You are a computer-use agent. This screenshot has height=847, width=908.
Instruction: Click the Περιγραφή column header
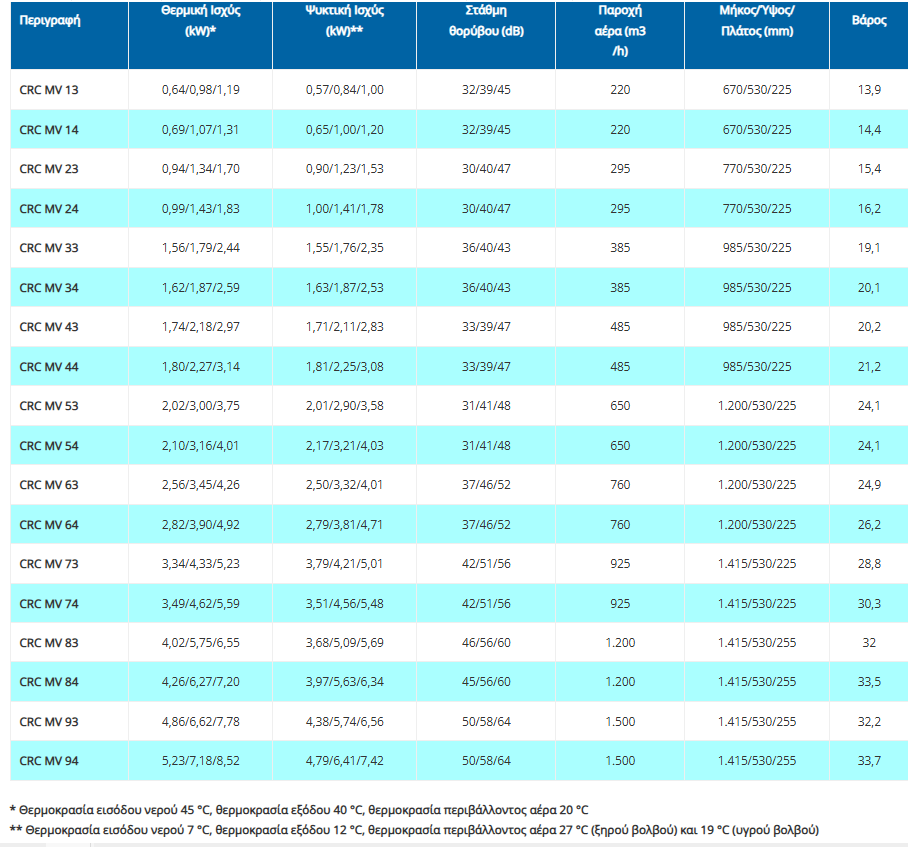point(42,21)
